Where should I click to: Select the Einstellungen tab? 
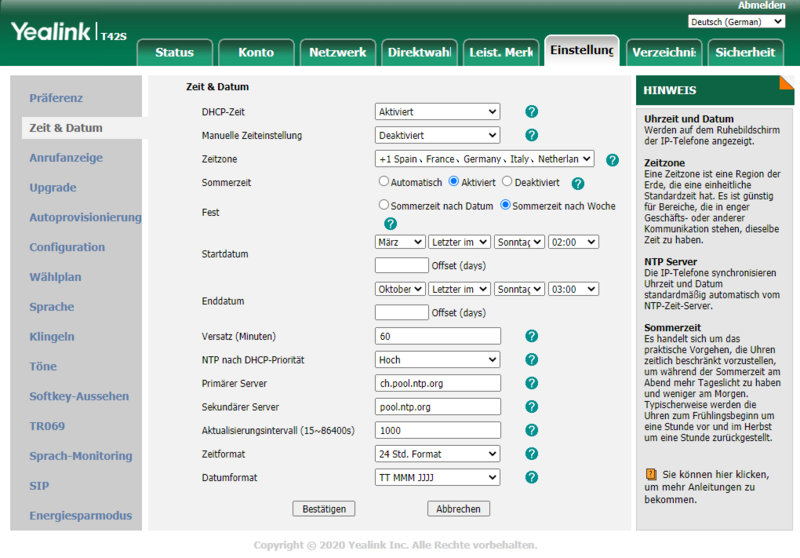[582, 50]
